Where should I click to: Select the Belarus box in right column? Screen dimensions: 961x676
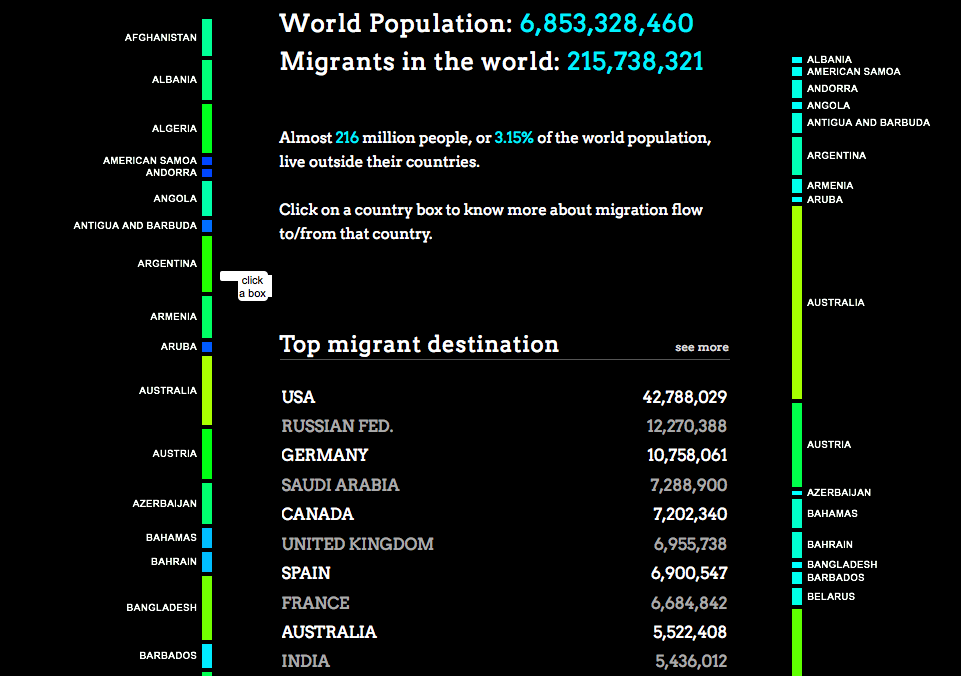tap(797, 596)
